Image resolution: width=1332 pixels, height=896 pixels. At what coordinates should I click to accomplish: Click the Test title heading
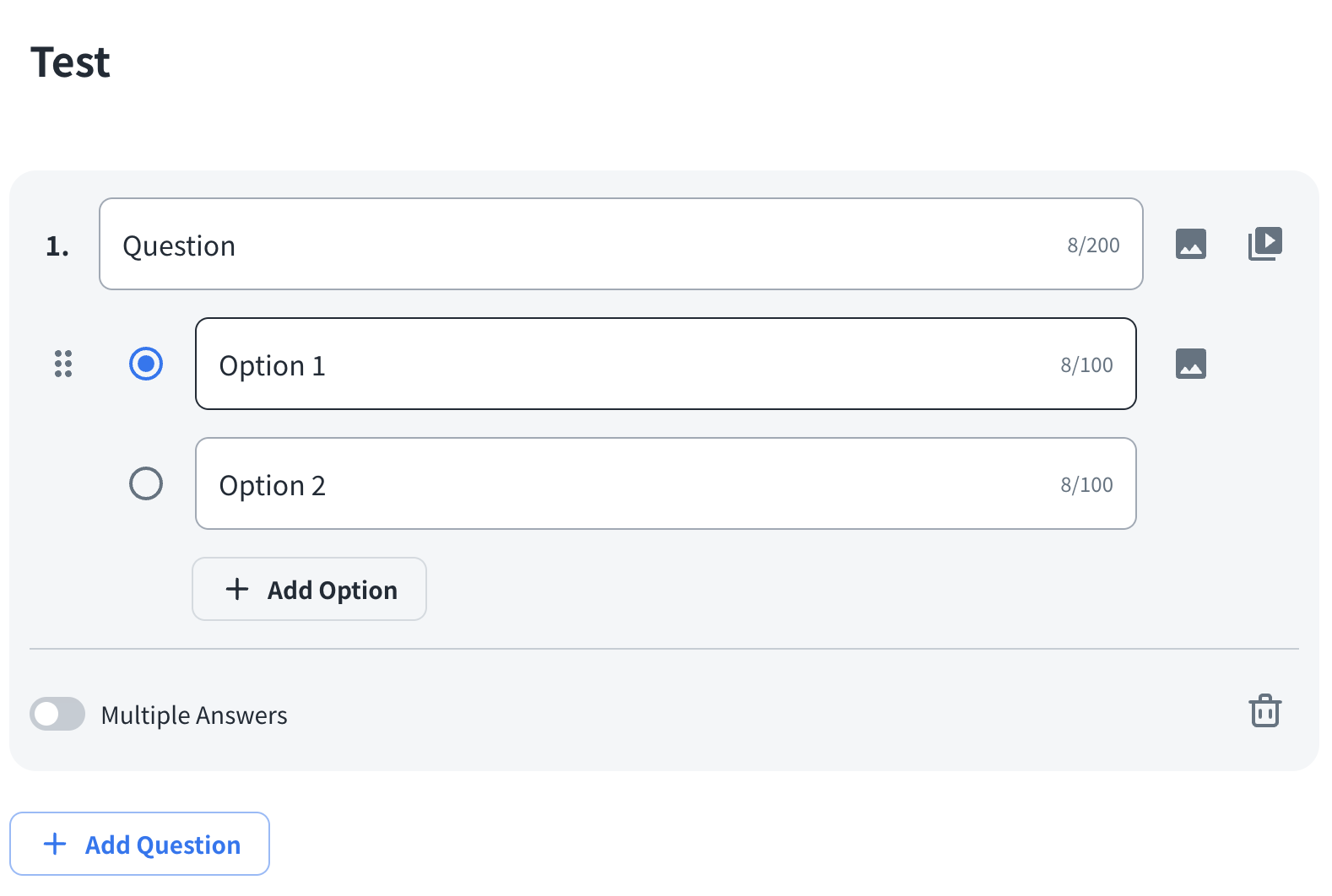click(x=70, y=62)
